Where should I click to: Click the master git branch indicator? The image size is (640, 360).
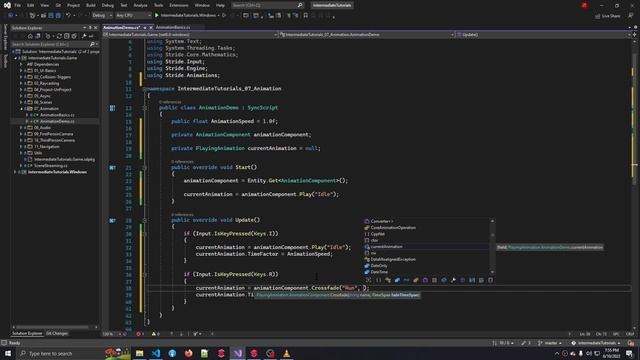click(x=549, y=343)
